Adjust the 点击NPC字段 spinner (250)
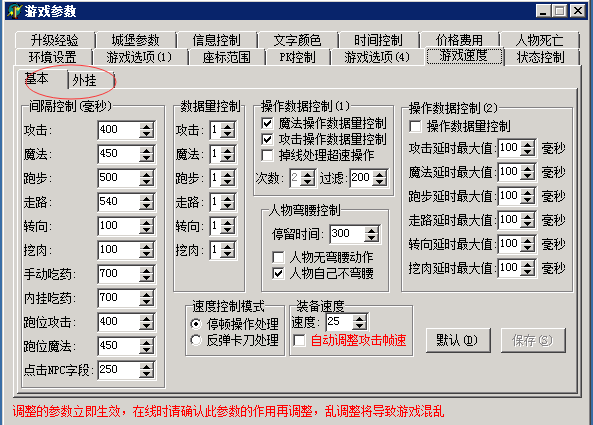The image size is (593, 425). pyautogui.click(x=146, y=370)
